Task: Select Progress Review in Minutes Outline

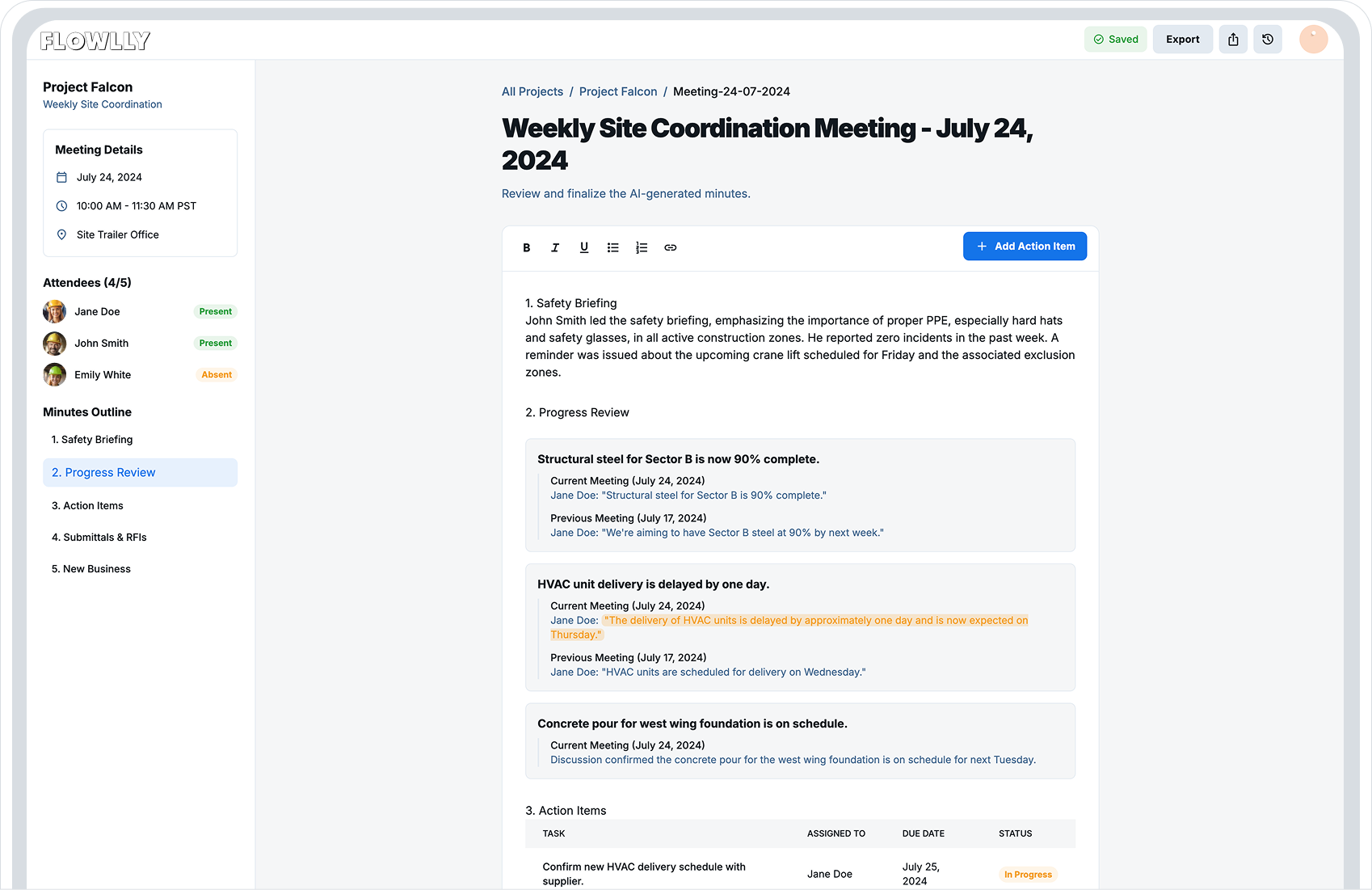Action: tap(140, 473)
